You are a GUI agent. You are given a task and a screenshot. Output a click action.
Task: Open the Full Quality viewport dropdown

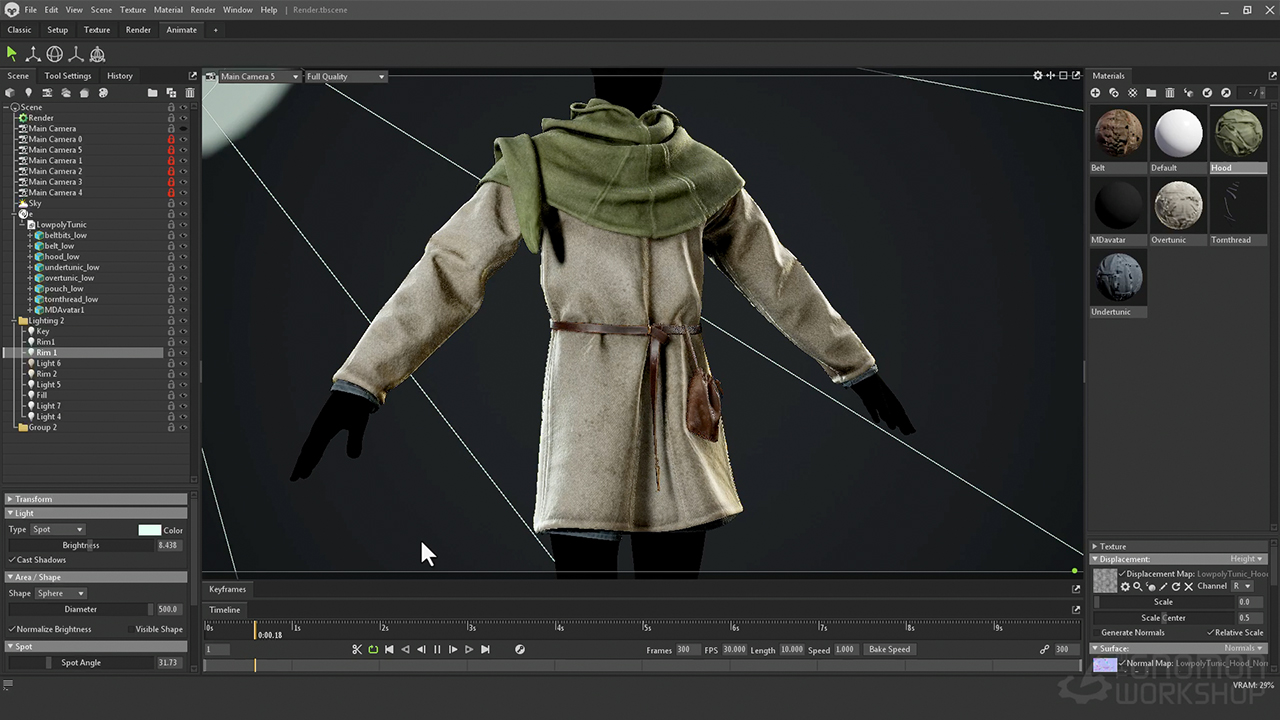[x=345, y=77]
